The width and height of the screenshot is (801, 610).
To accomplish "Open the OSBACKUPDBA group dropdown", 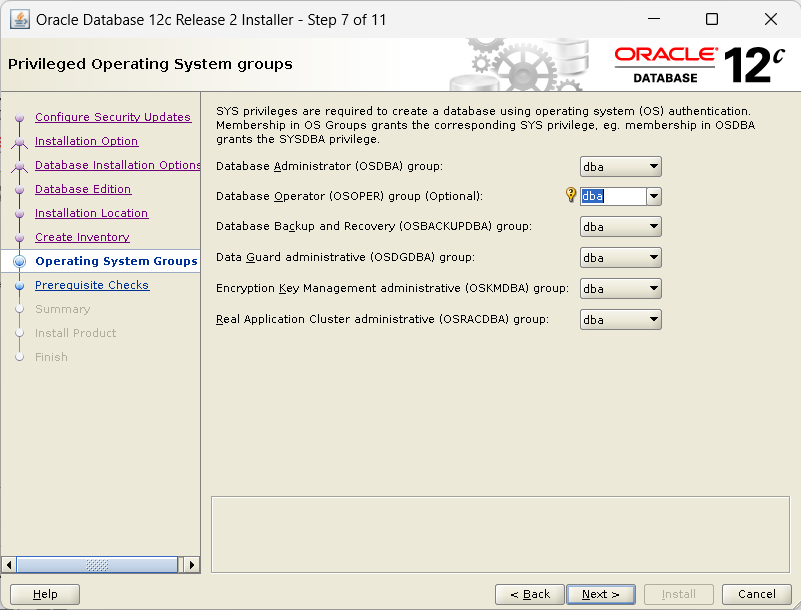I will (621, 227).
